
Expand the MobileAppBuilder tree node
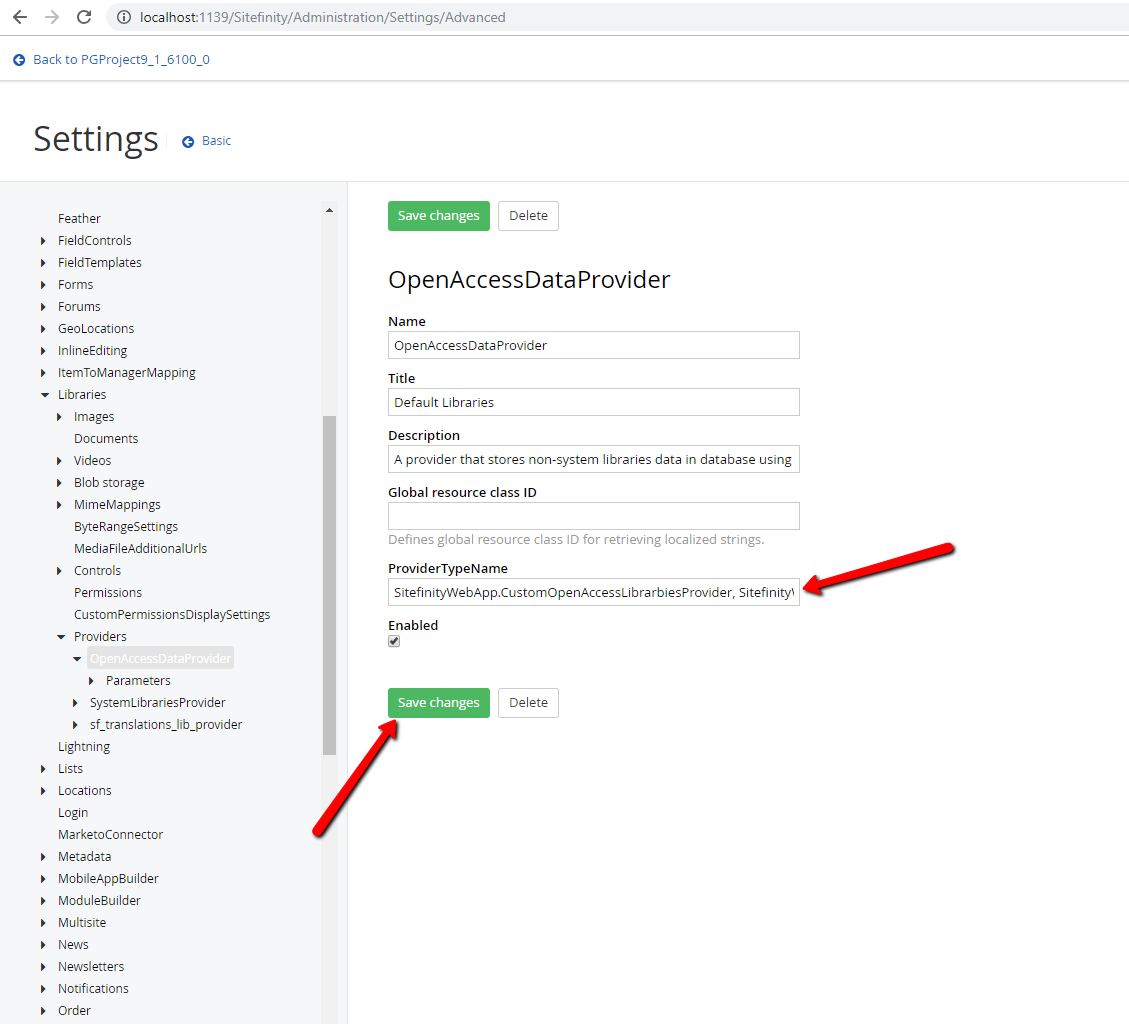43,879
